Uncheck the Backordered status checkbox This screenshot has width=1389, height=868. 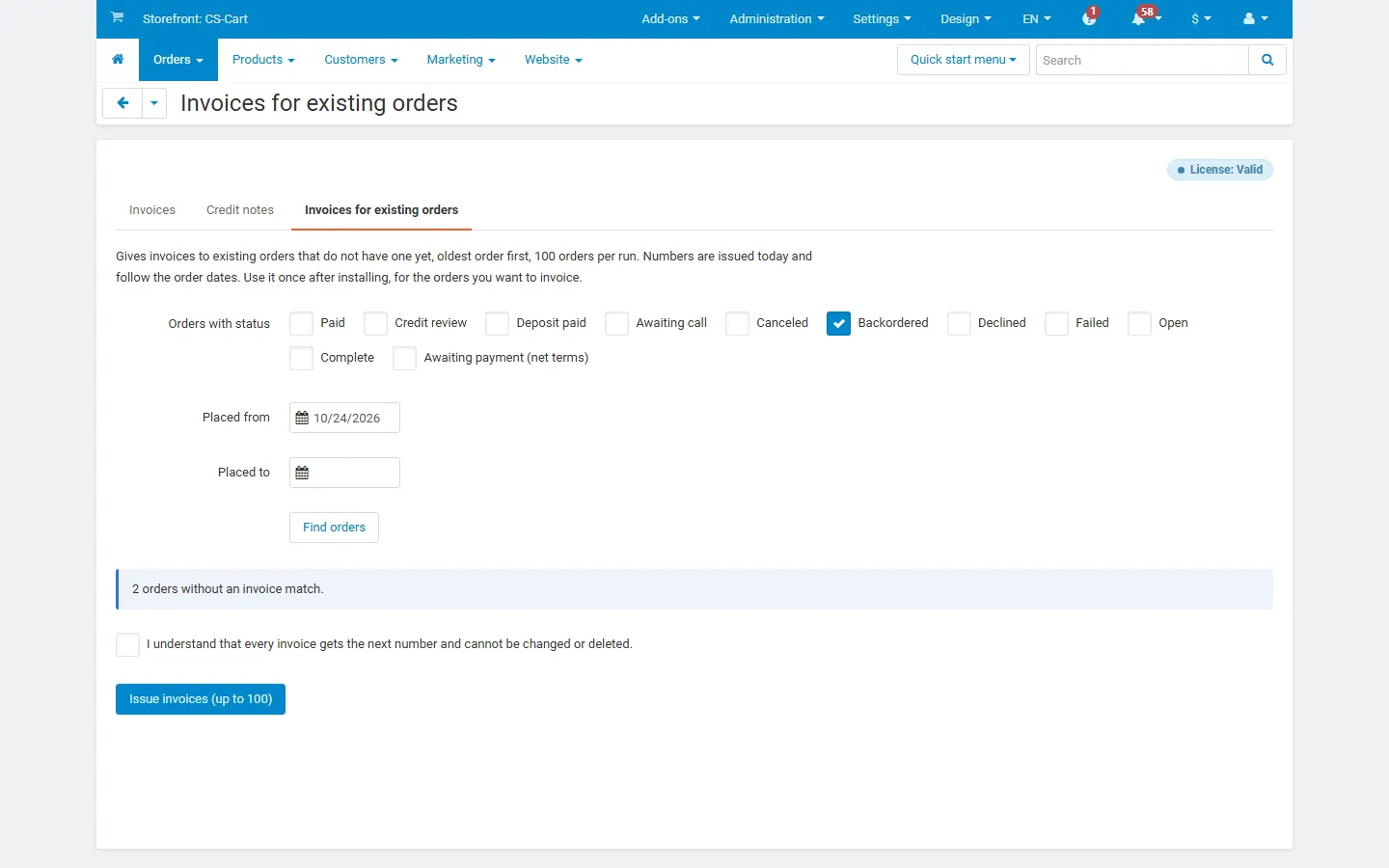pyautogui.click(x=839, y=323)
